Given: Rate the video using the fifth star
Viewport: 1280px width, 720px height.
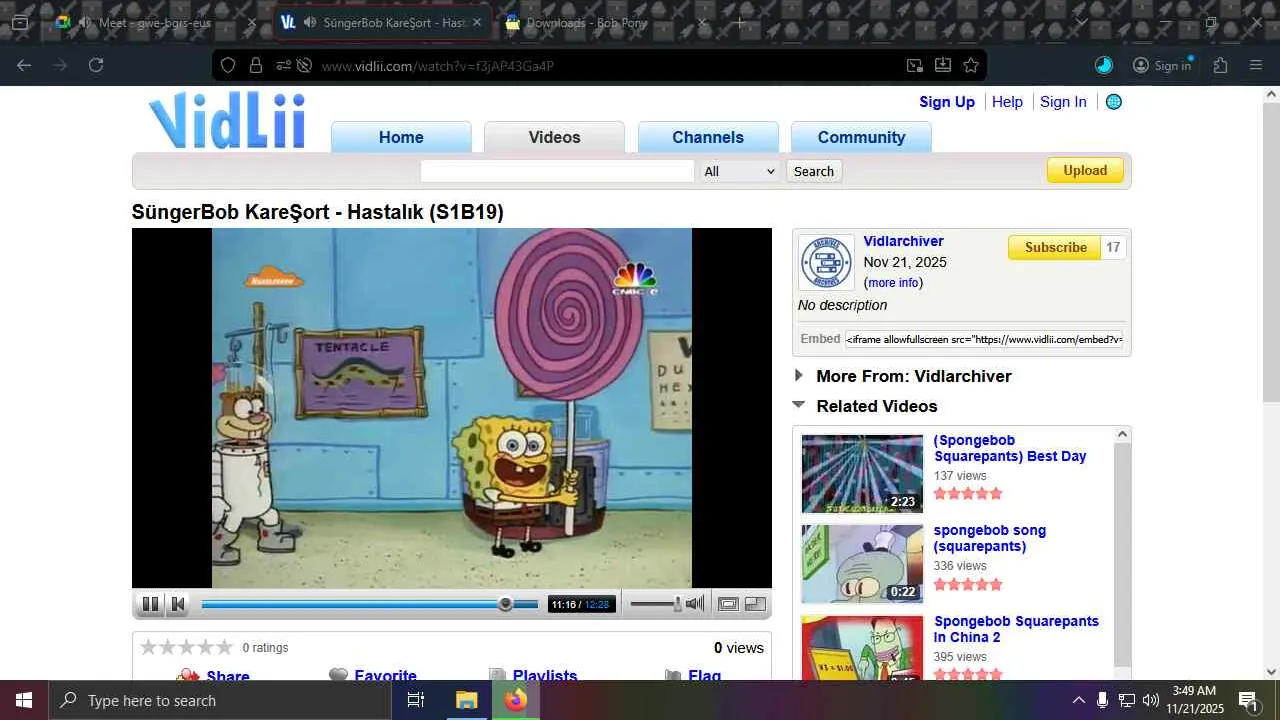Looking at the screenshot, I should pos(224,647).
